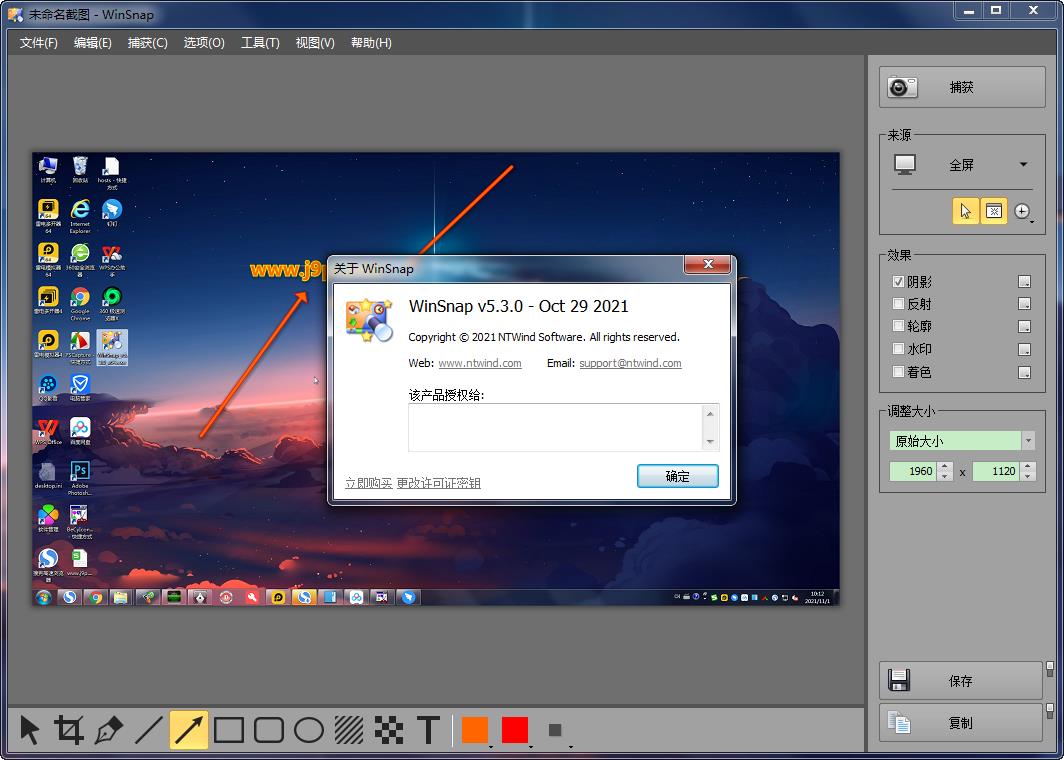Select the Rectangle shape tool
Viewport: 1064px width, 760px height.
click(229, 730)
